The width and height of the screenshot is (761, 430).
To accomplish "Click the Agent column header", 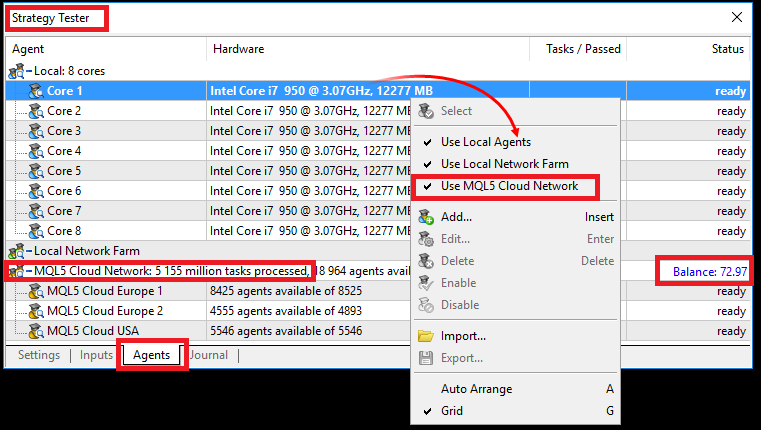I will 106,49.
